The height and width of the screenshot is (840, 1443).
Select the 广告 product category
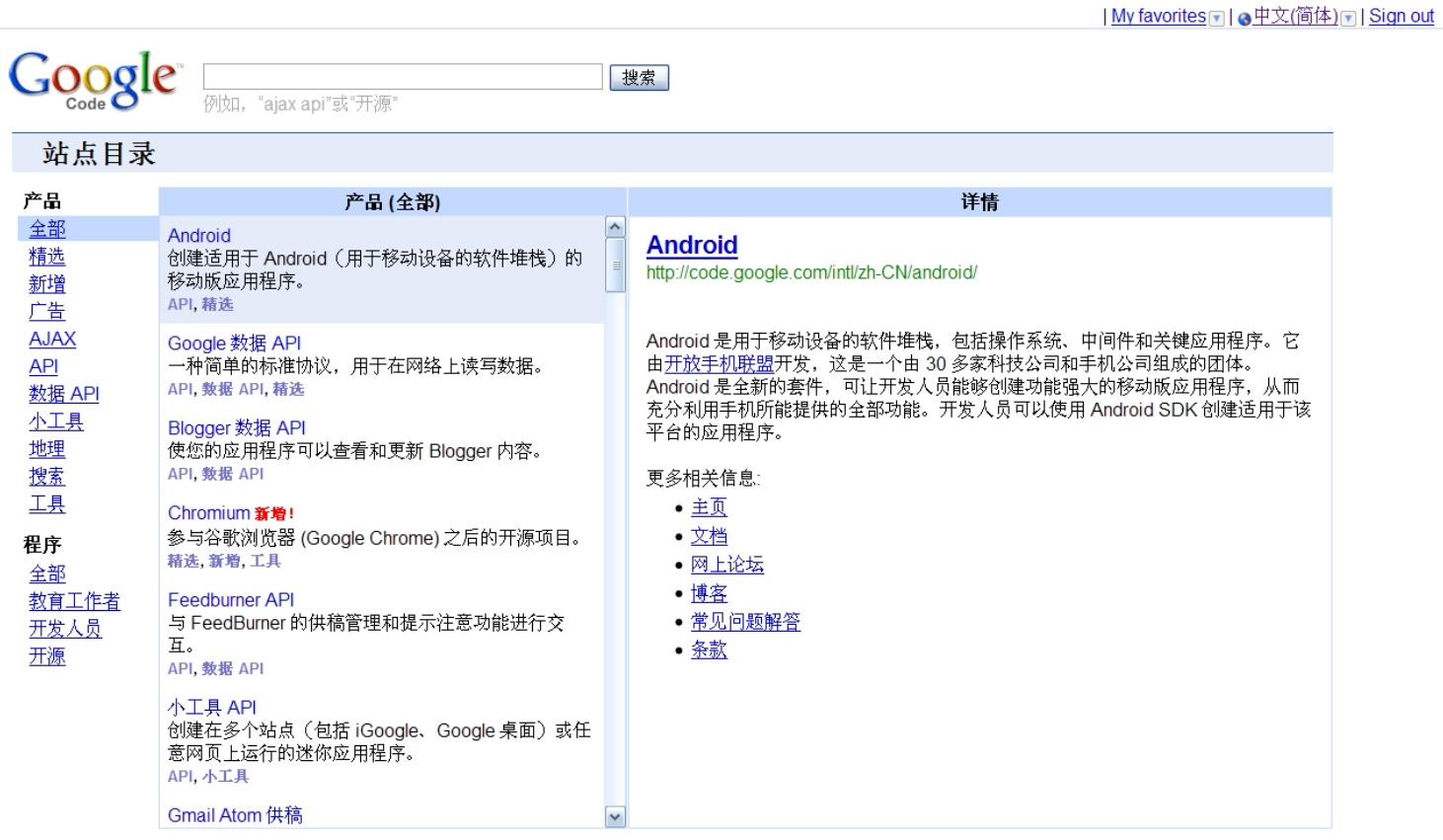[47, 312]
